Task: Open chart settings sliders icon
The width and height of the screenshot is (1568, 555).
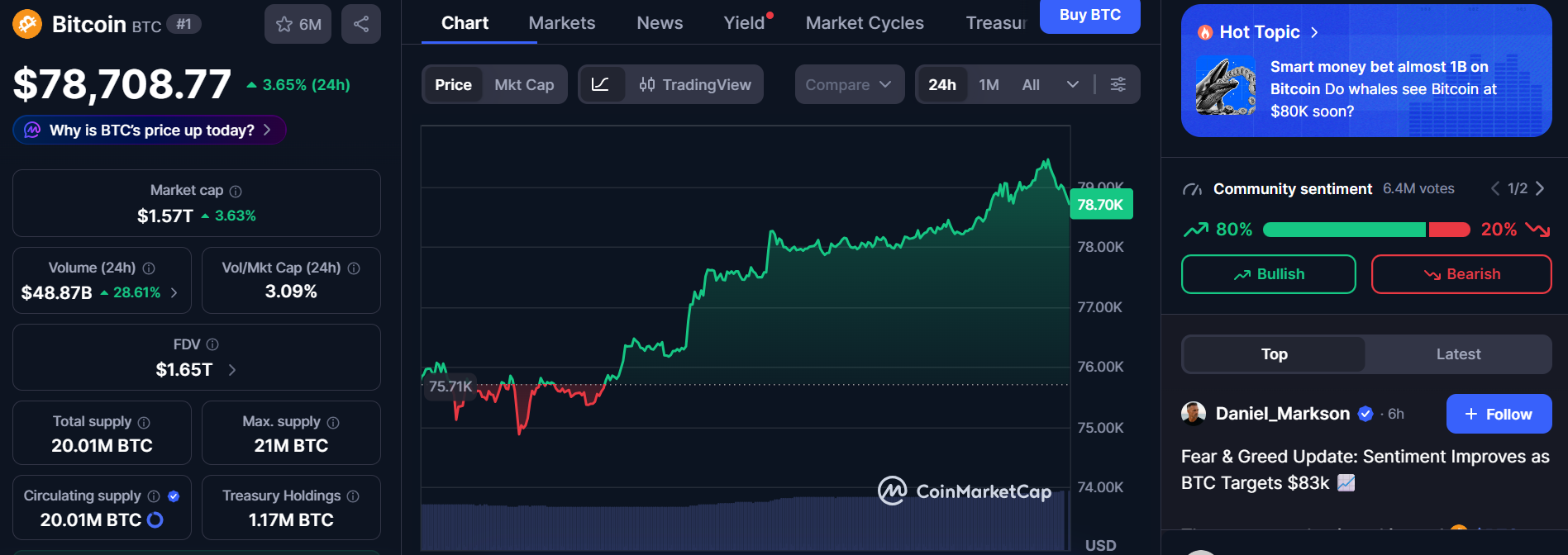Action: pos(1118,84)
